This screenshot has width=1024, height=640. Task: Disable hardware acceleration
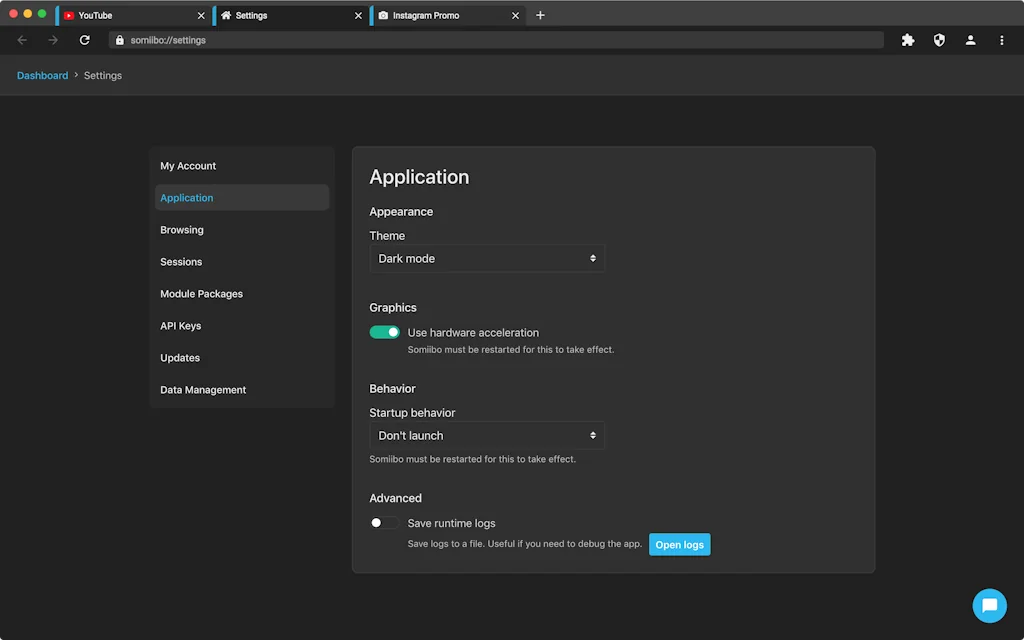coord(384,331)
